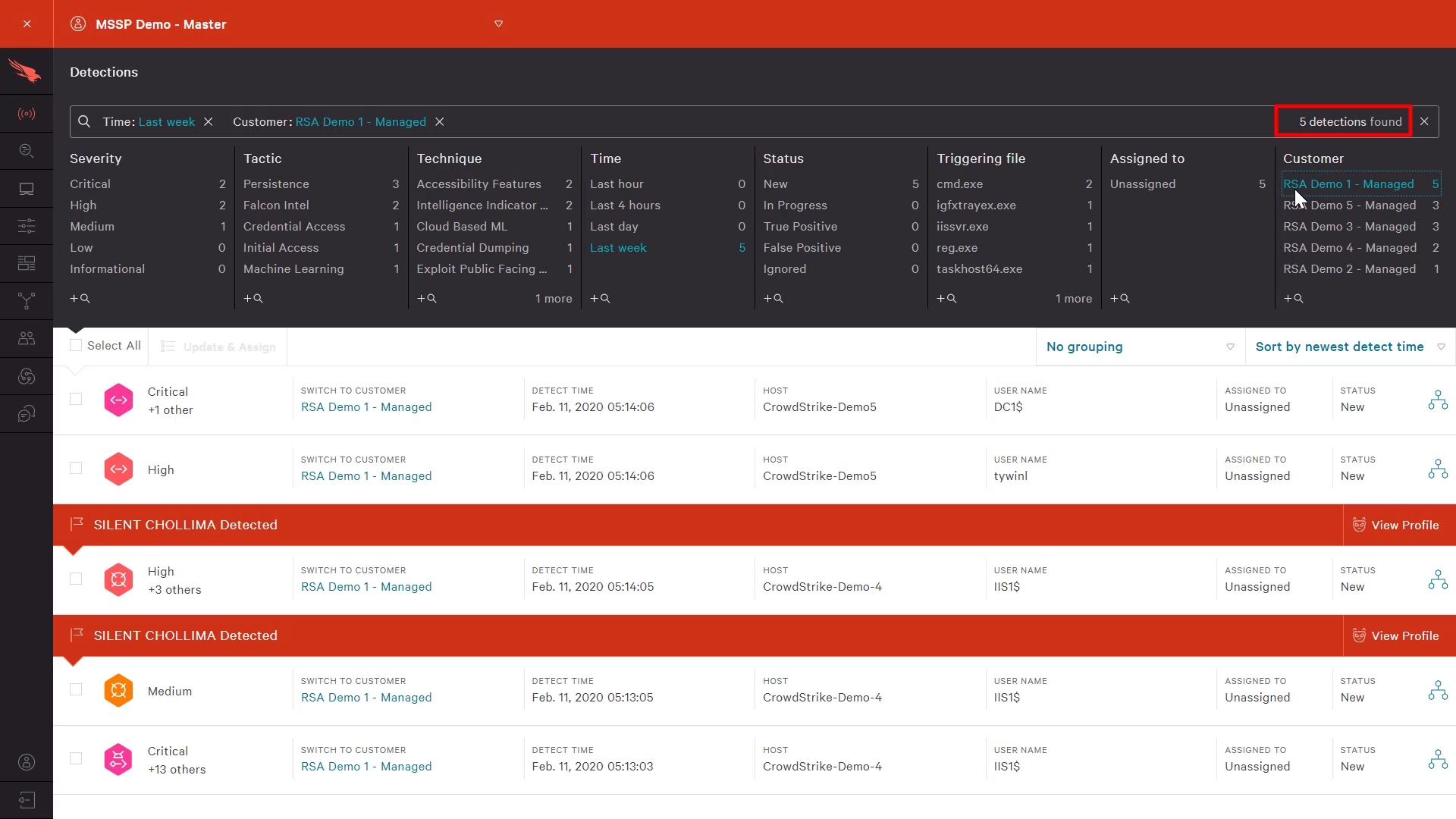Add Tactic filter search with plus magnifier
Viewport: 1456px width, 819px height.
tap(253, 298)
